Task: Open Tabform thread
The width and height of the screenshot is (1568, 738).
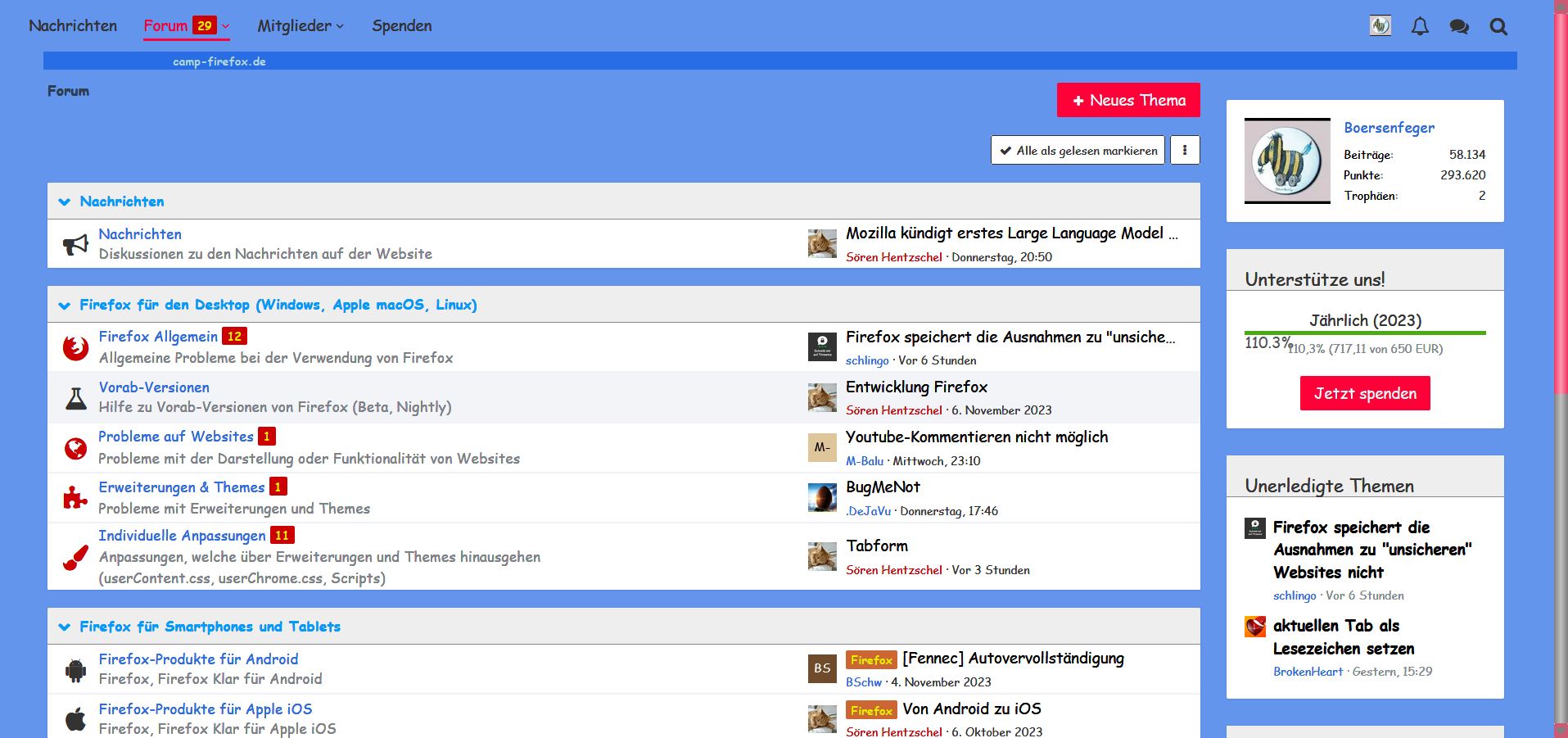Action: pos(877,546)
